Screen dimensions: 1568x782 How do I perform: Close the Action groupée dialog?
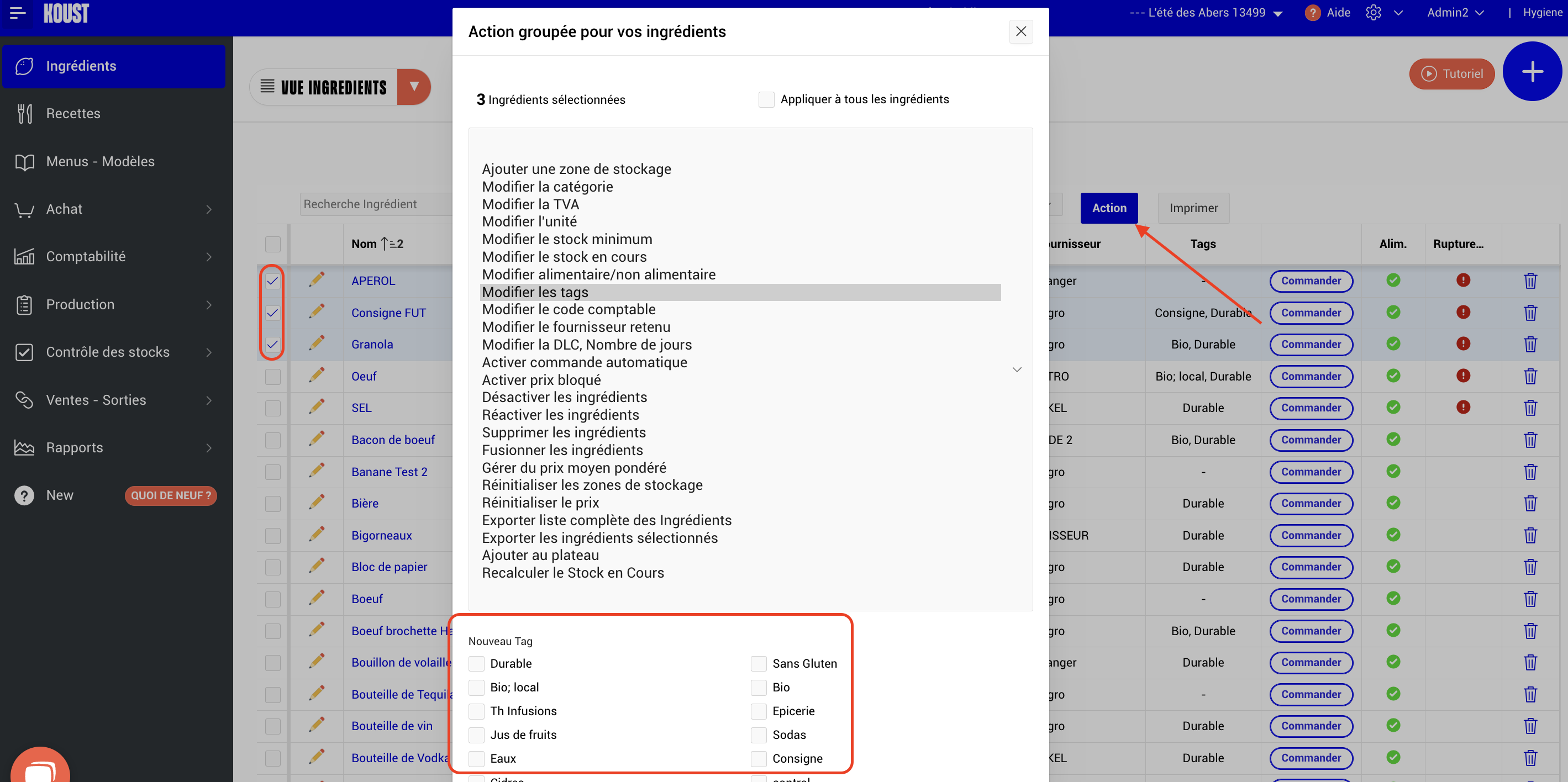(x=1021, y=31)
